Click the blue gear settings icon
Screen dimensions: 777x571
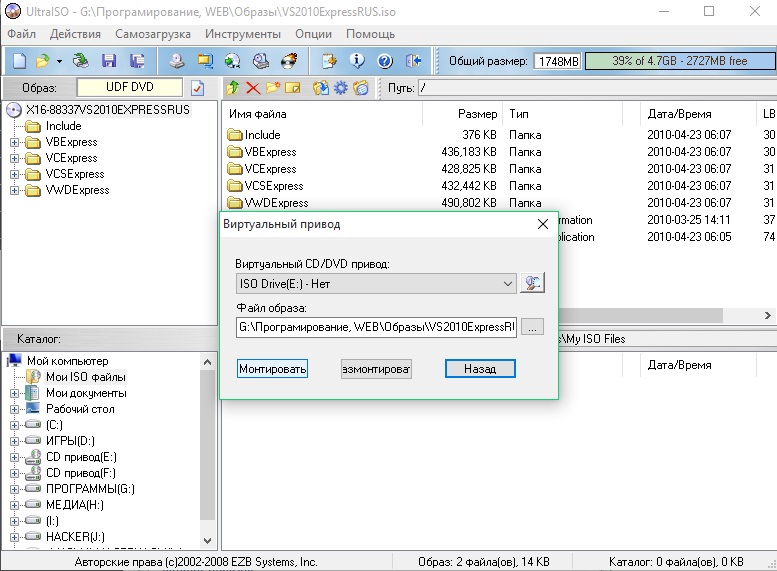tap(340, 88)
